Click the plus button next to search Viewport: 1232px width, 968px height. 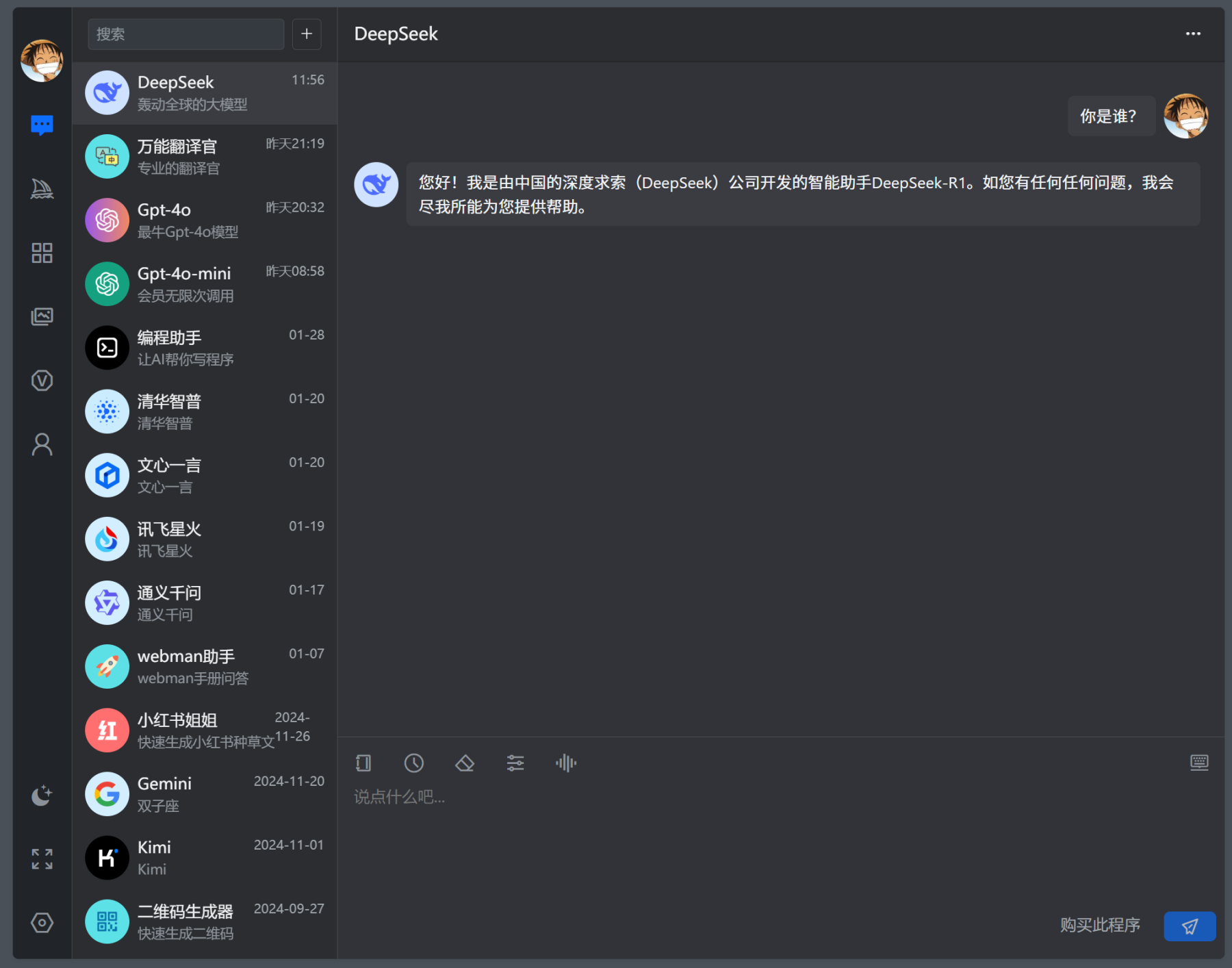(307, 34)
